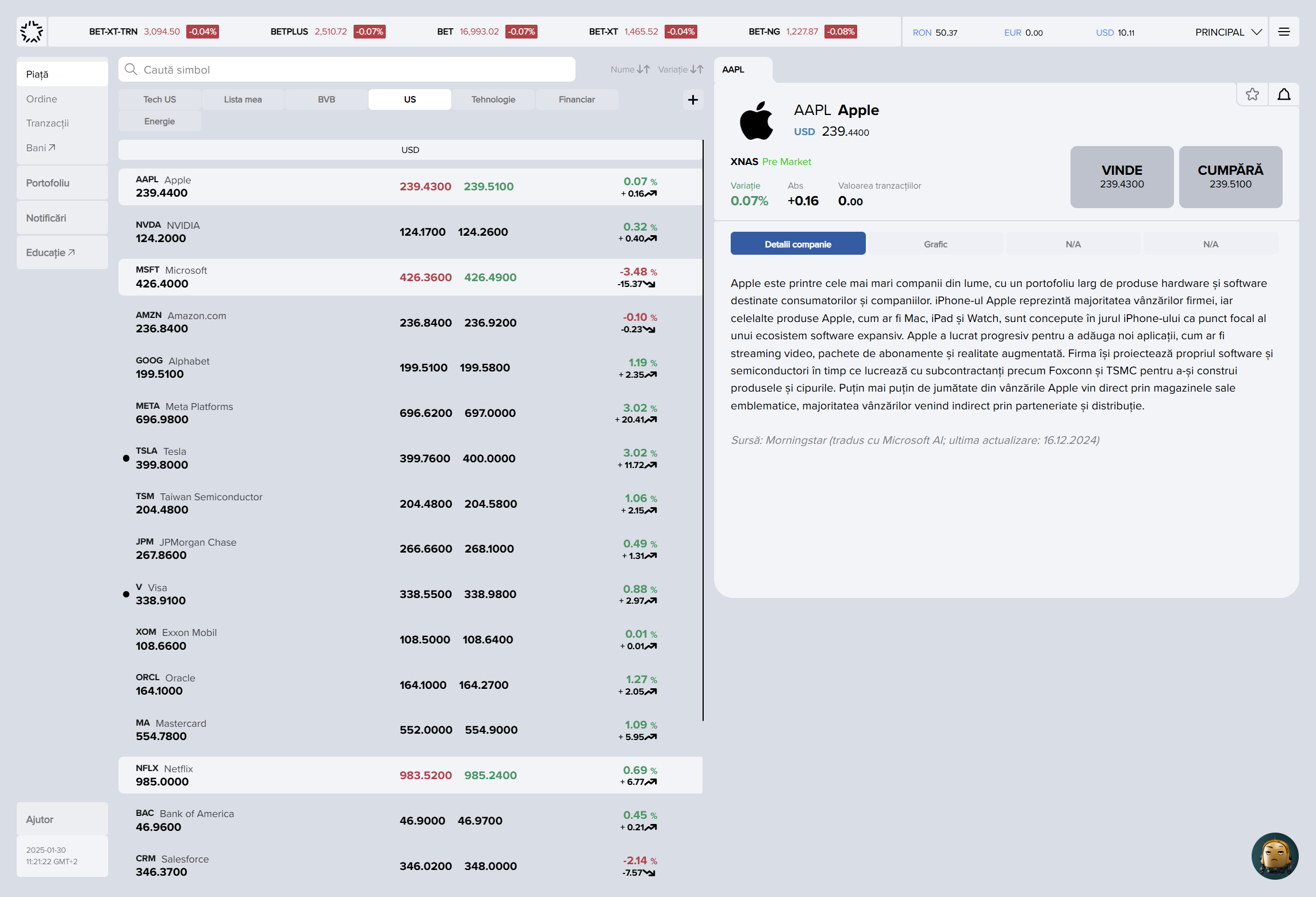Click the app logo in top-left corner
1316x897 pixels.
point(32,32)
